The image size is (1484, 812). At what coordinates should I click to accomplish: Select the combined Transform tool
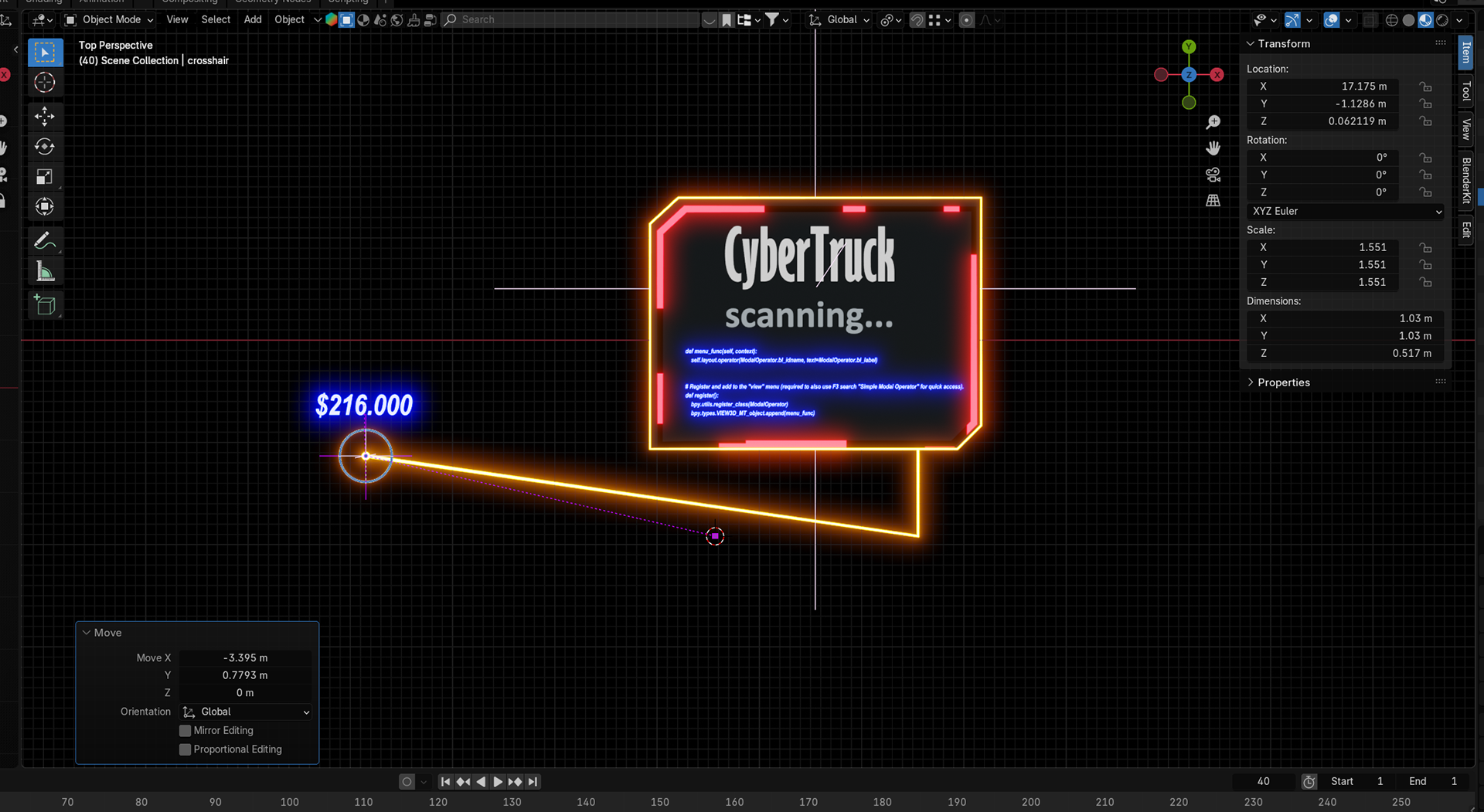click(x=45, y=207)
